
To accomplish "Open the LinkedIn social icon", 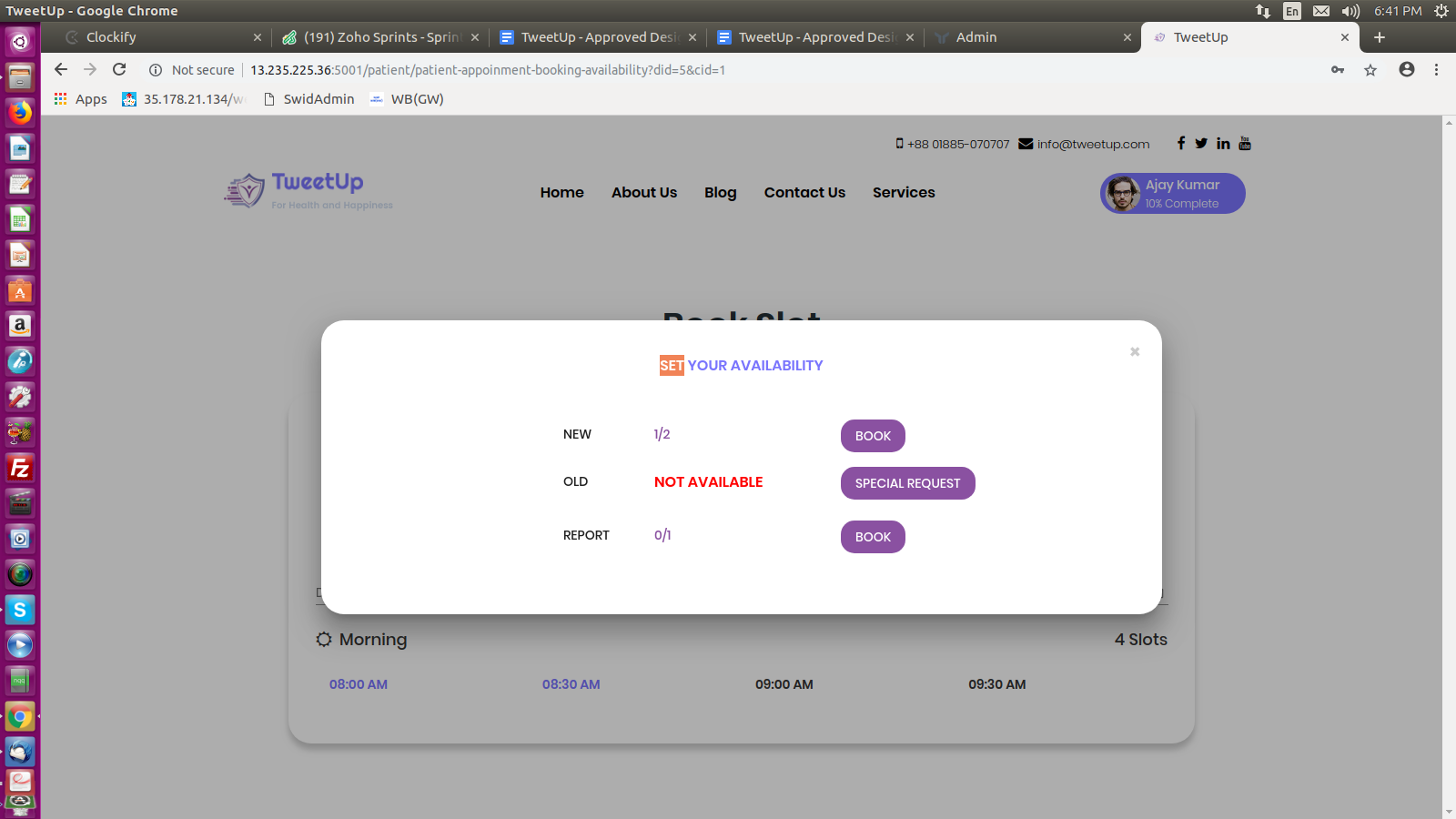I will (1223, 143).
